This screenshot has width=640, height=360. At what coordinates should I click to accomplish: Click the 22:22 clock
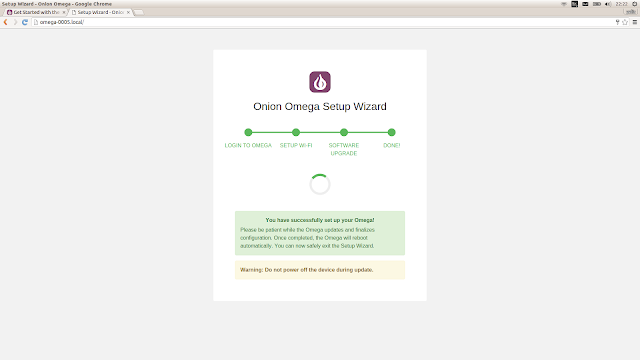pos(622,4)
